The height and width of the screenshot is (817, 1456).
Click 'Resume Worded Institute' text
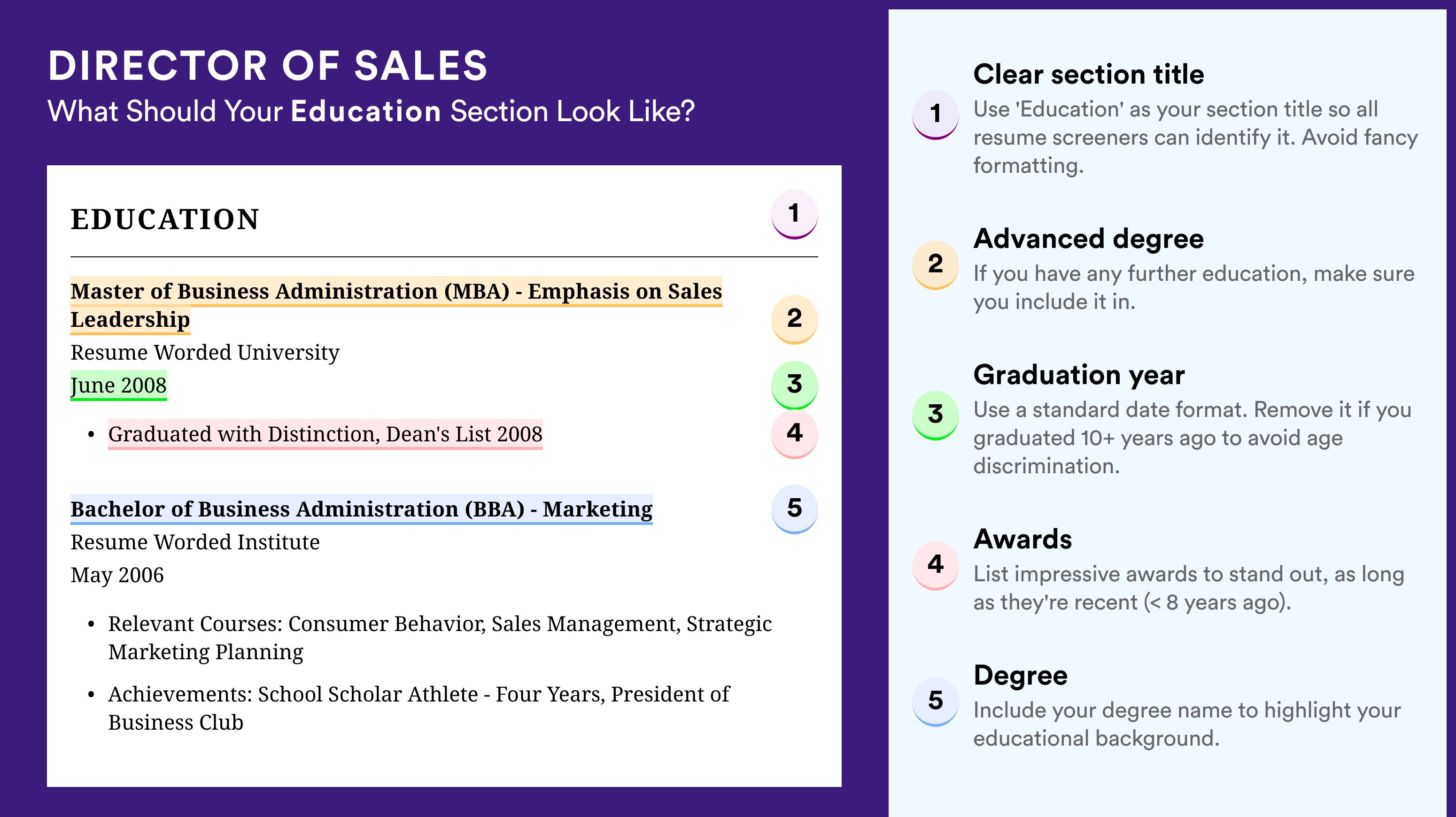tap(195, 542)
